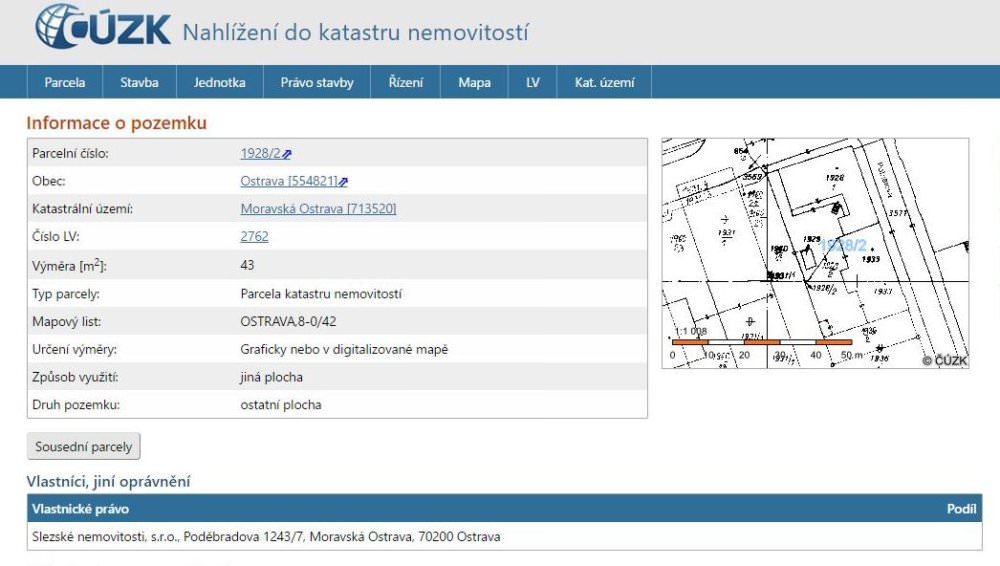This screenshot has width=1000, height=566.
Task: Select the jiná plocha value
Action: (272, 377)
